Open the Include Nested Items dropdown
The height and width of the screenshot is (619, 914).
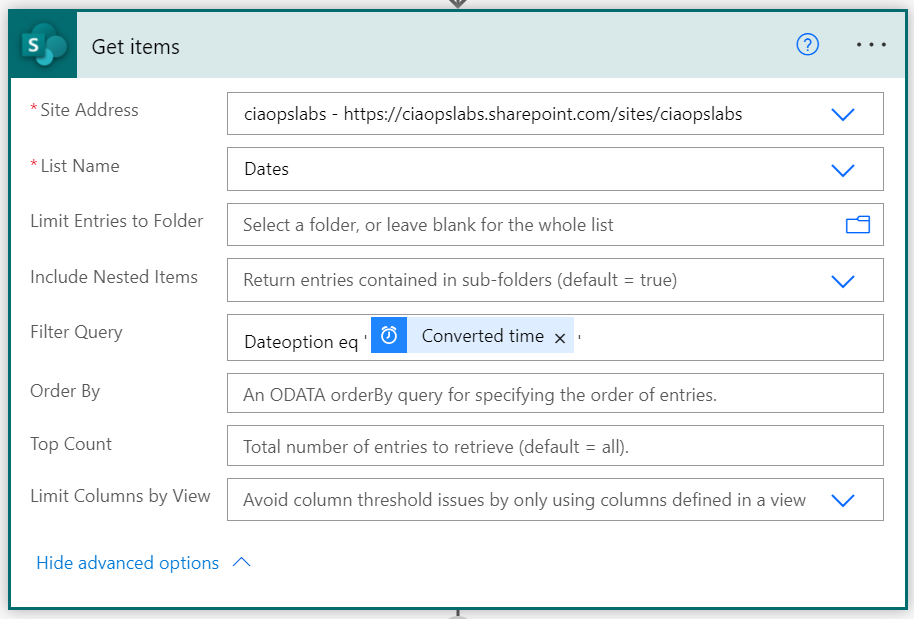pos(843,281)
